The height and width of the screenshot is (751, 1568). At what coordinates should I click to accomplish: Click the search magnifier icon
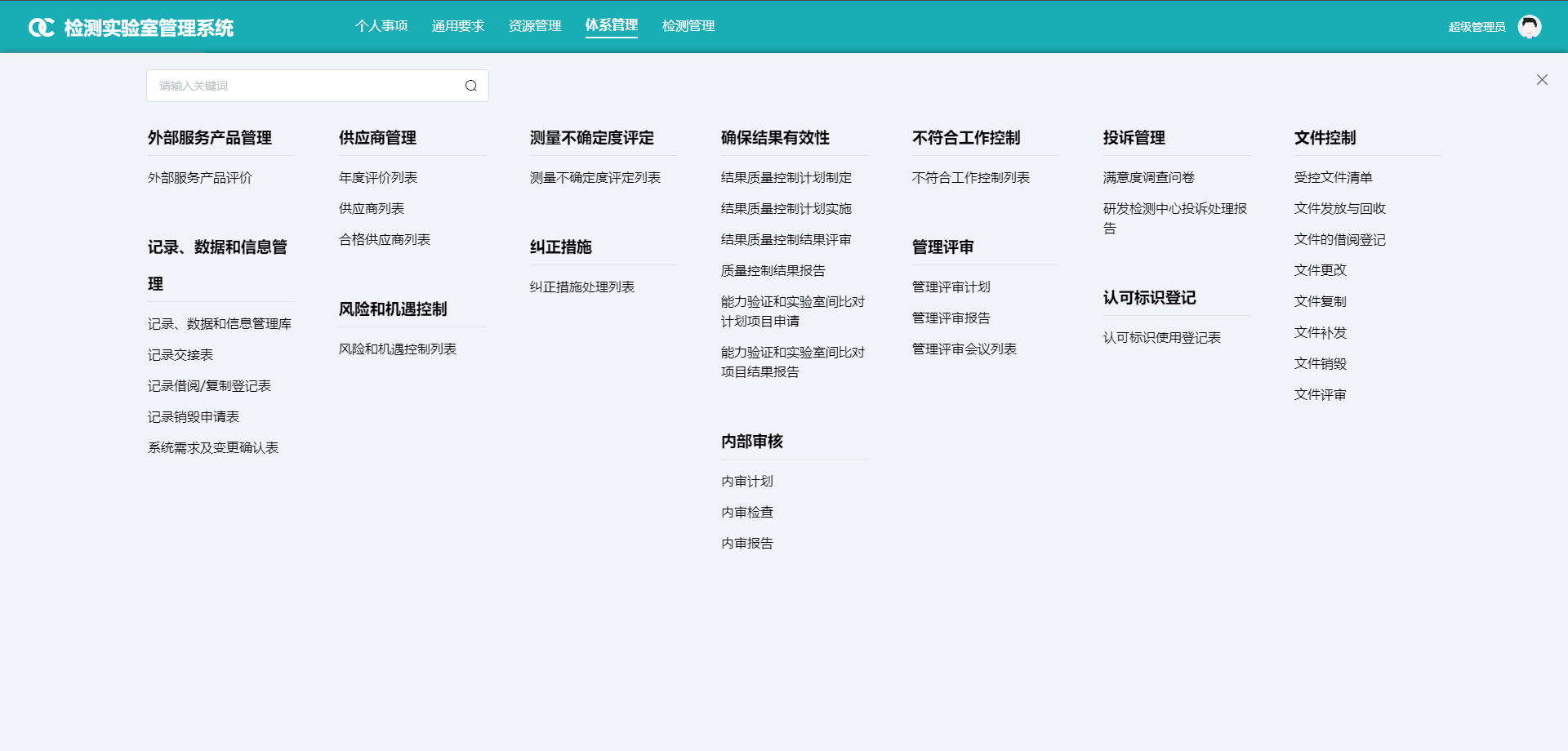(x=471, y=86)
